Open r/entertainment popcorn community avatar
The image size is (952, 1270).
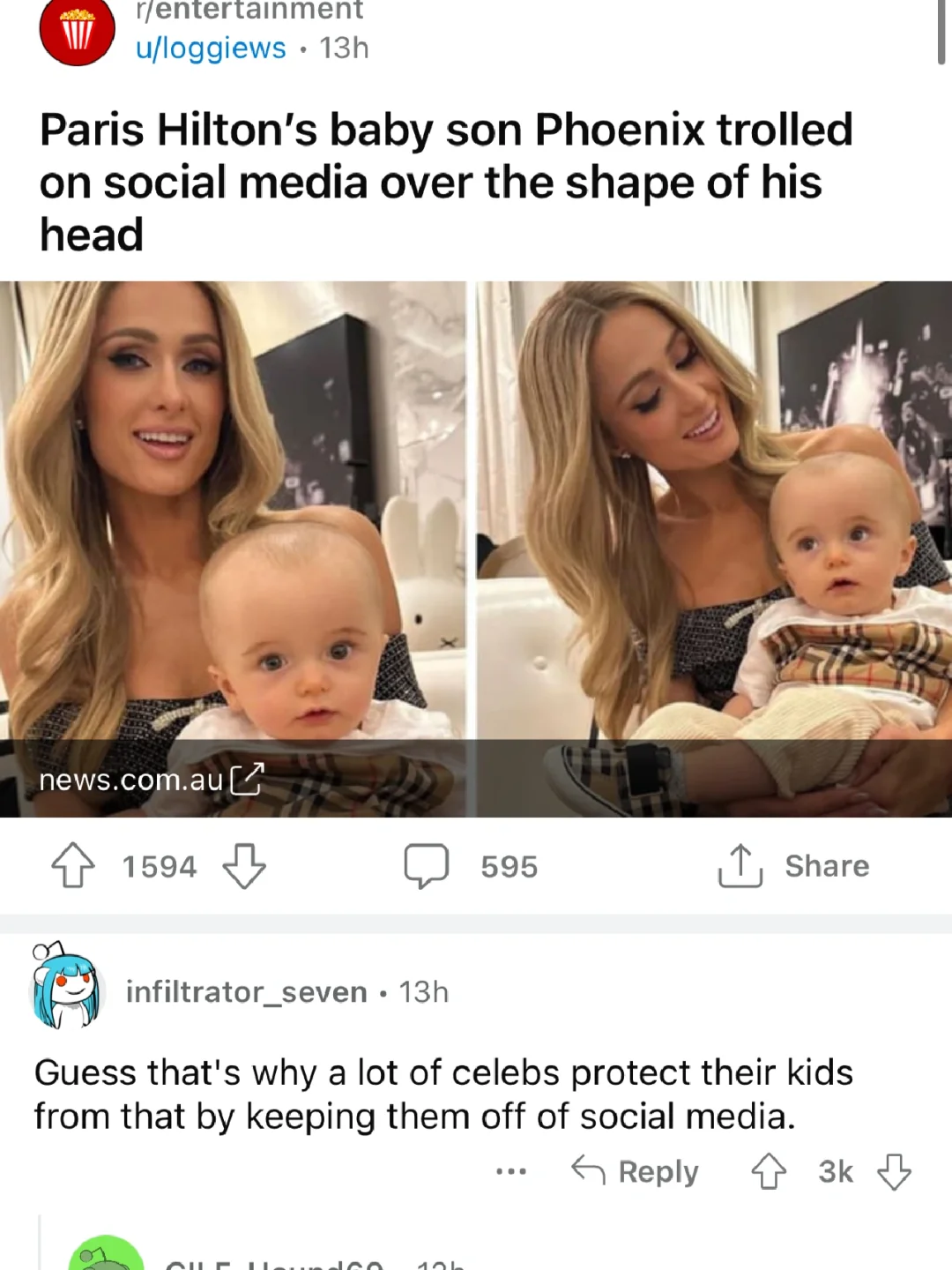(x=78, y=32)
